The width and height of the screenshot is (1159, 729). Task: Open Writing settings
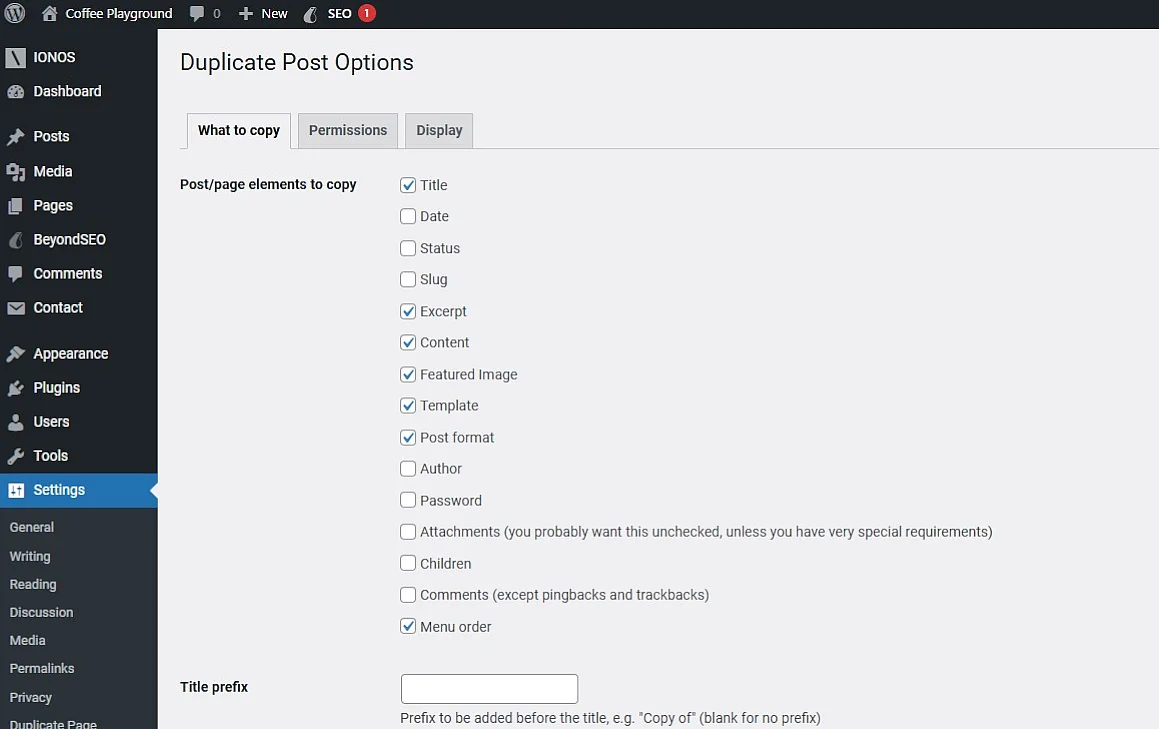click(30, 556)
